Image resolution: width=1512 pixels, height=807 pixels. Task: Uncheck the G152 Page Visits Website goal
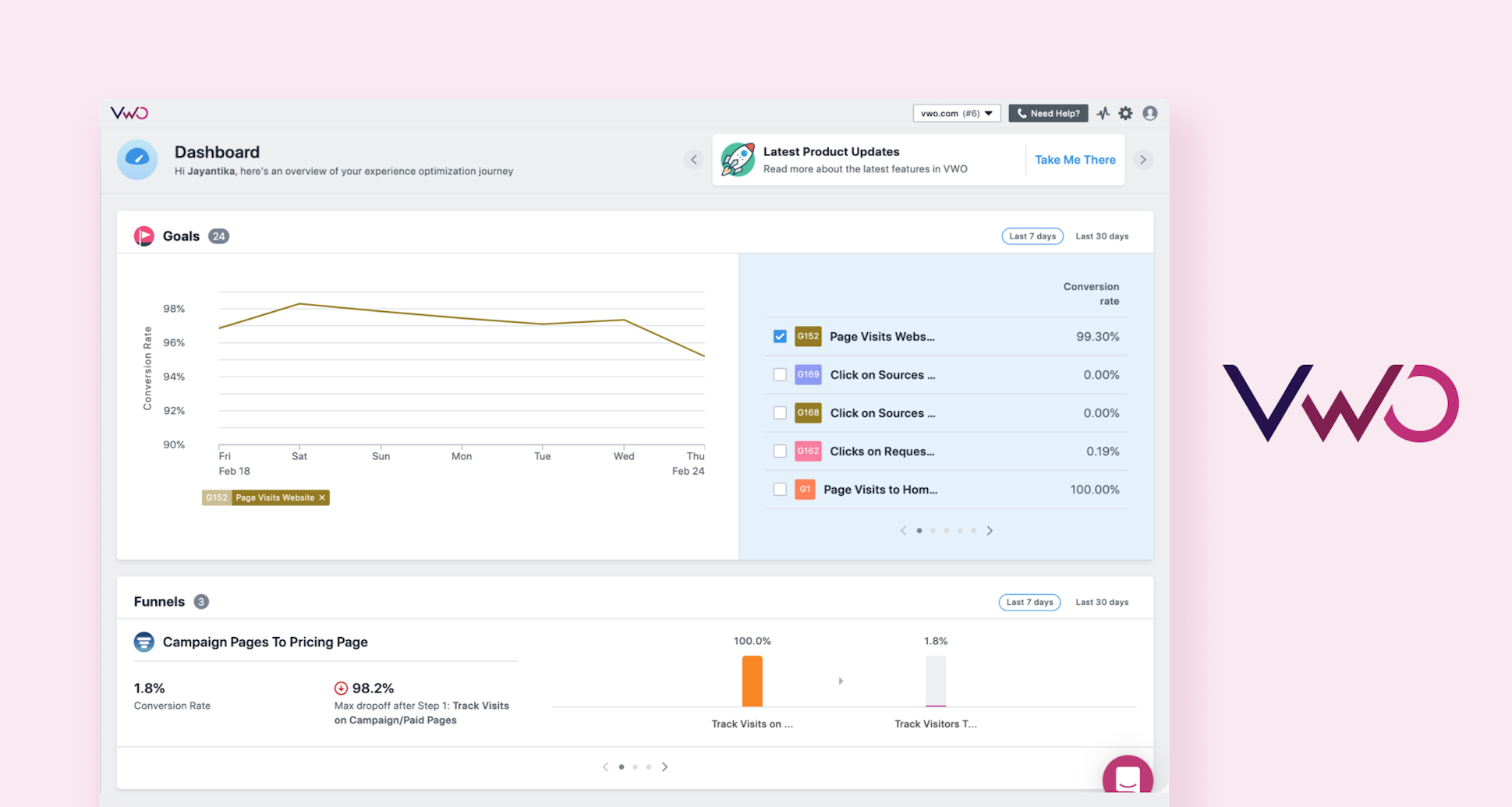coord(780,337)
